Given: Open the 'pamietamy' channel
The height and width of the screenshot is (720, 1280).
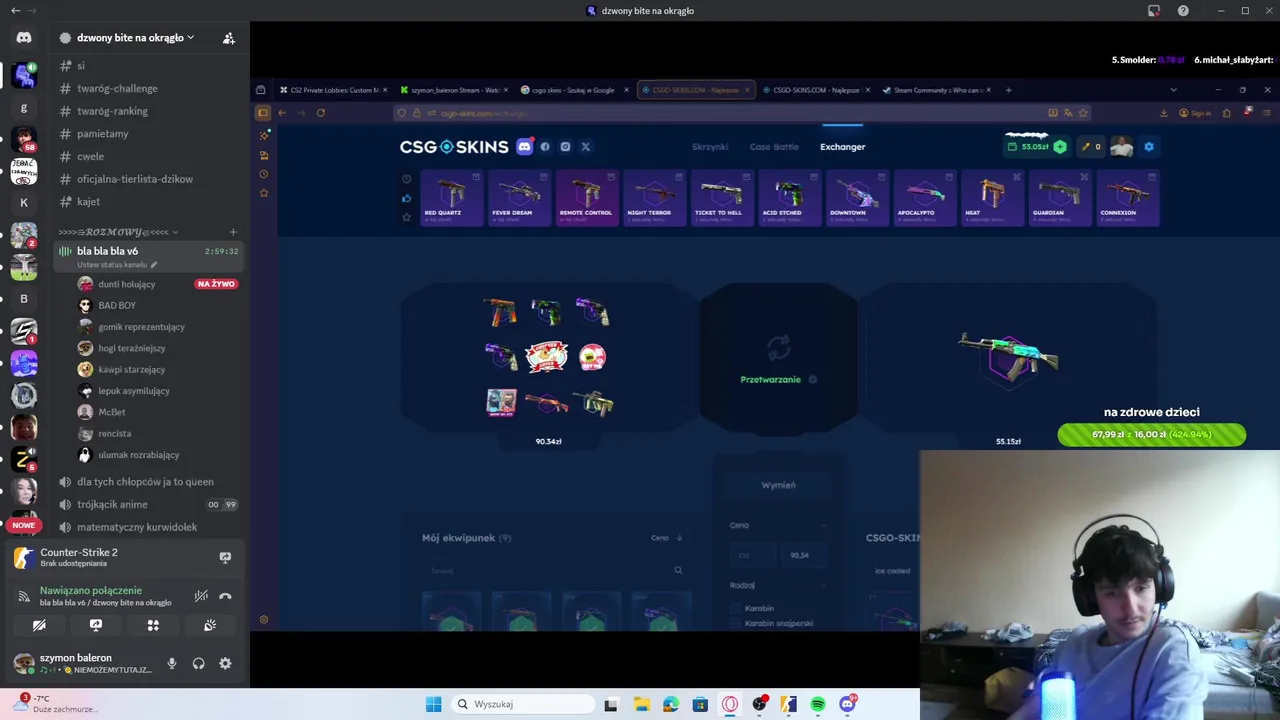Looking at the screenshot, I should 102,134.
